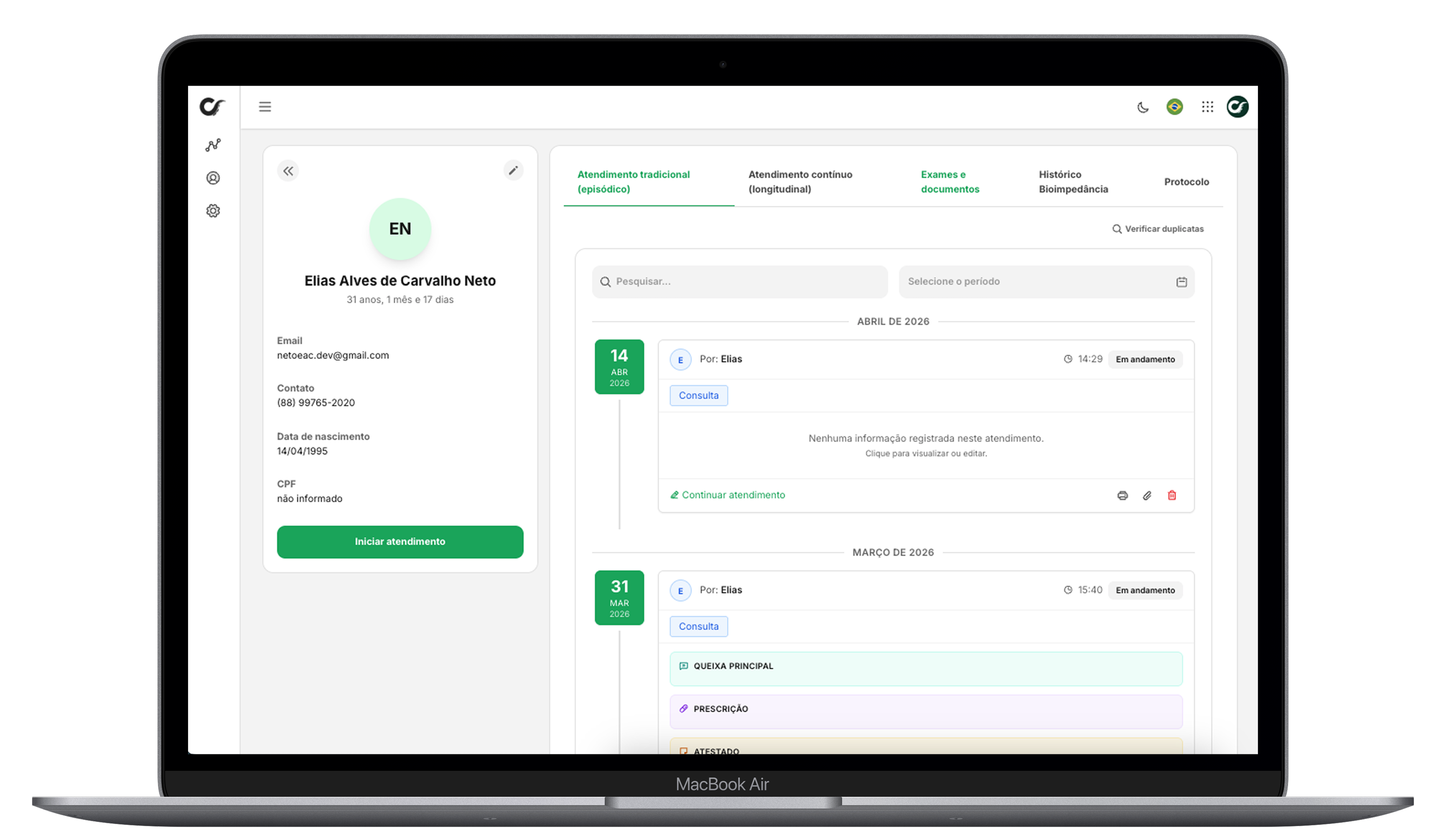The width and height of the screenshot is (1446, 840).
Task: Collapse the patient panel with double chevron
Action: click(x=288, y=171)
